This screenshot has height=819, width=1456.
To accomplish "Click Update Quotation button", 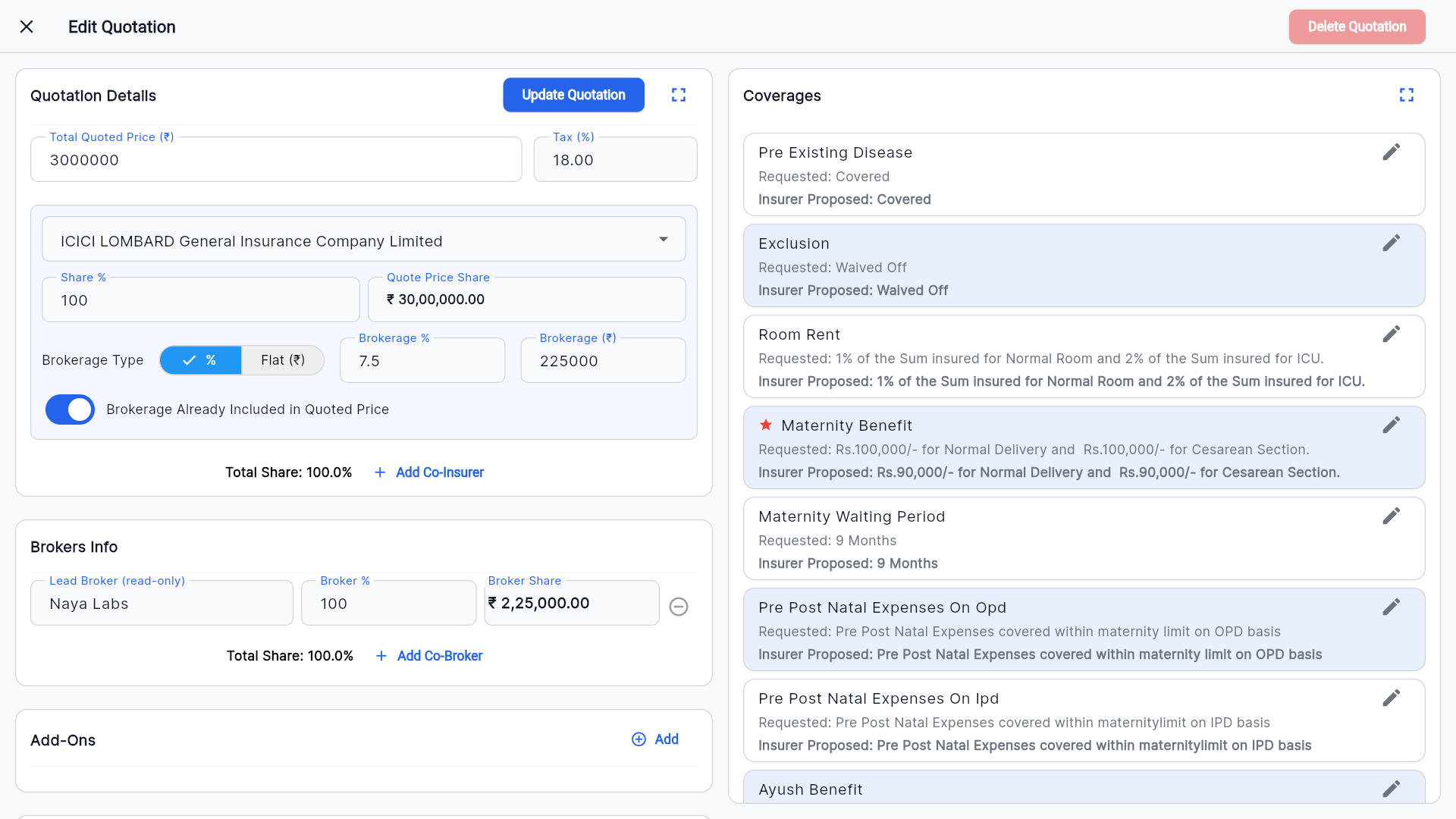I will (573, 95).
